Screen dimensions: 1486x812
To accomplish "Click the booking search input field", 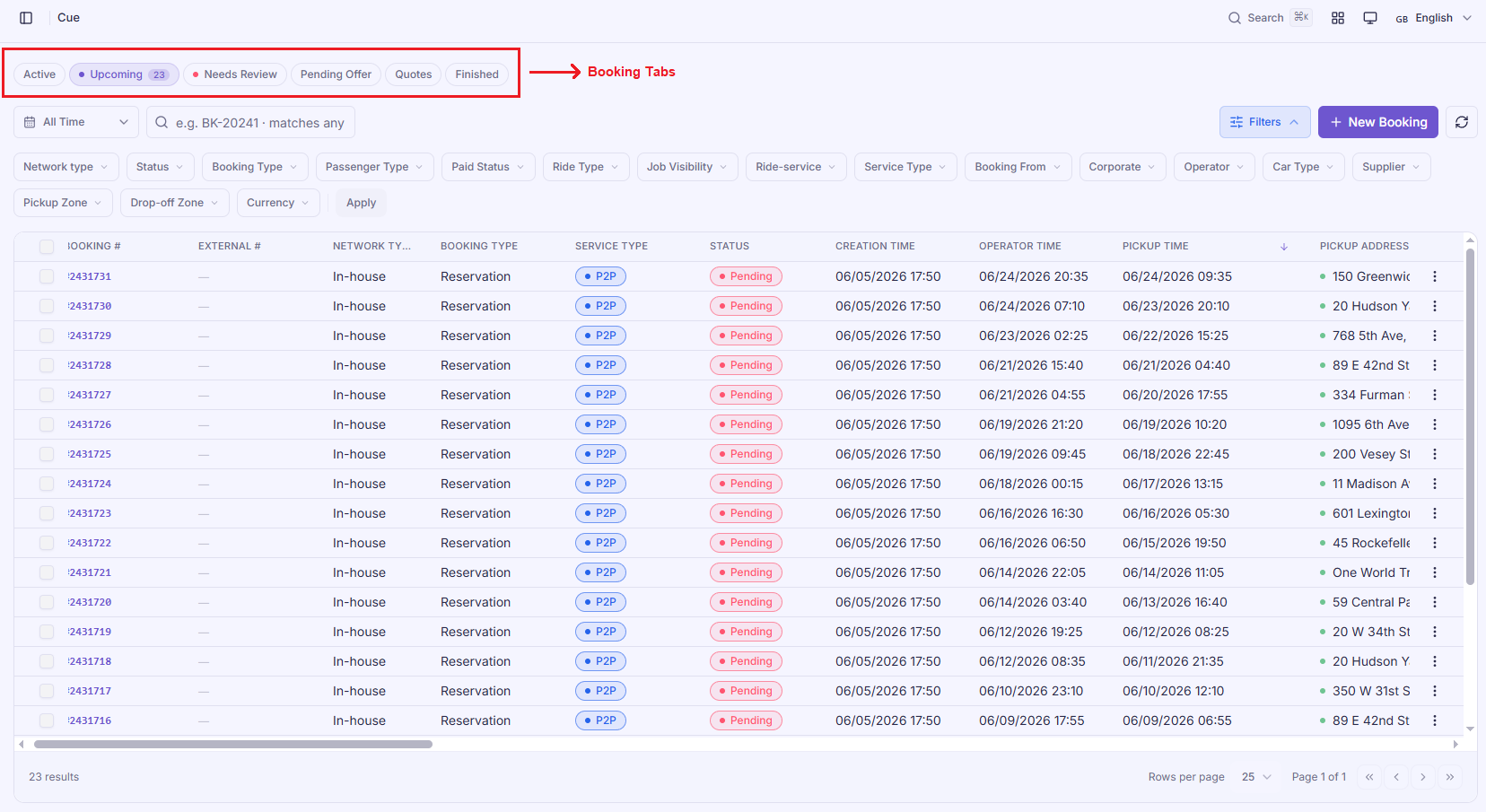I will click(x=251, y=122).
